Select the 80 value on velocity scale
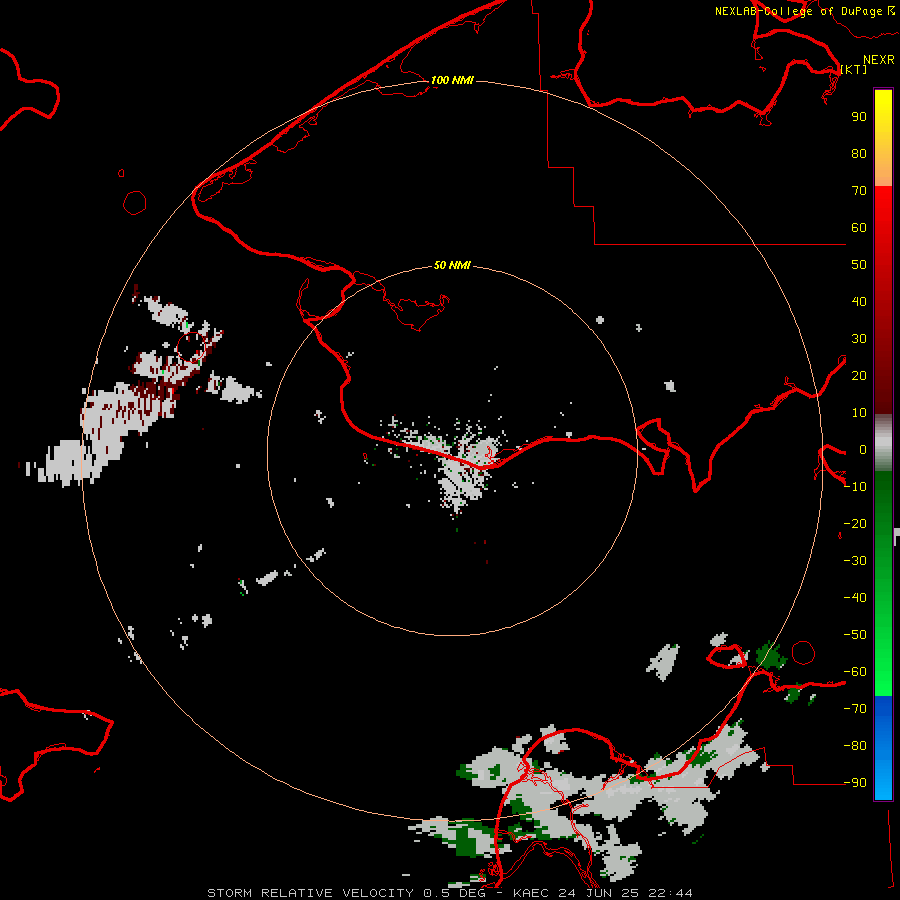900x900 pixels. pos(859,154)
